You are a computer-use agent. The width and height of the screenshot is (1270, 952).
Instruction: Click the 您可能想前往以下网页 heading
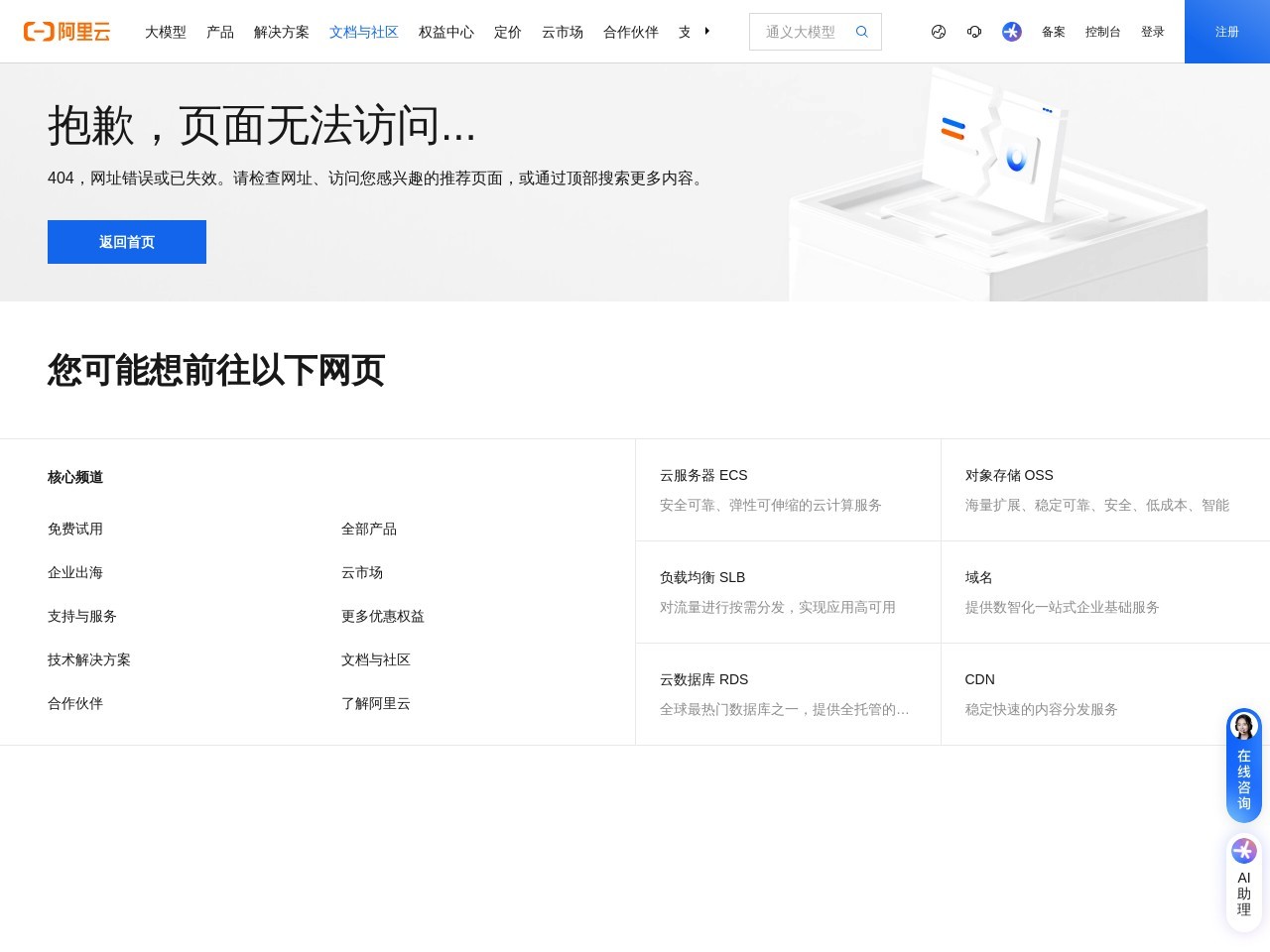pyautogui.click(x=216, y=370)
